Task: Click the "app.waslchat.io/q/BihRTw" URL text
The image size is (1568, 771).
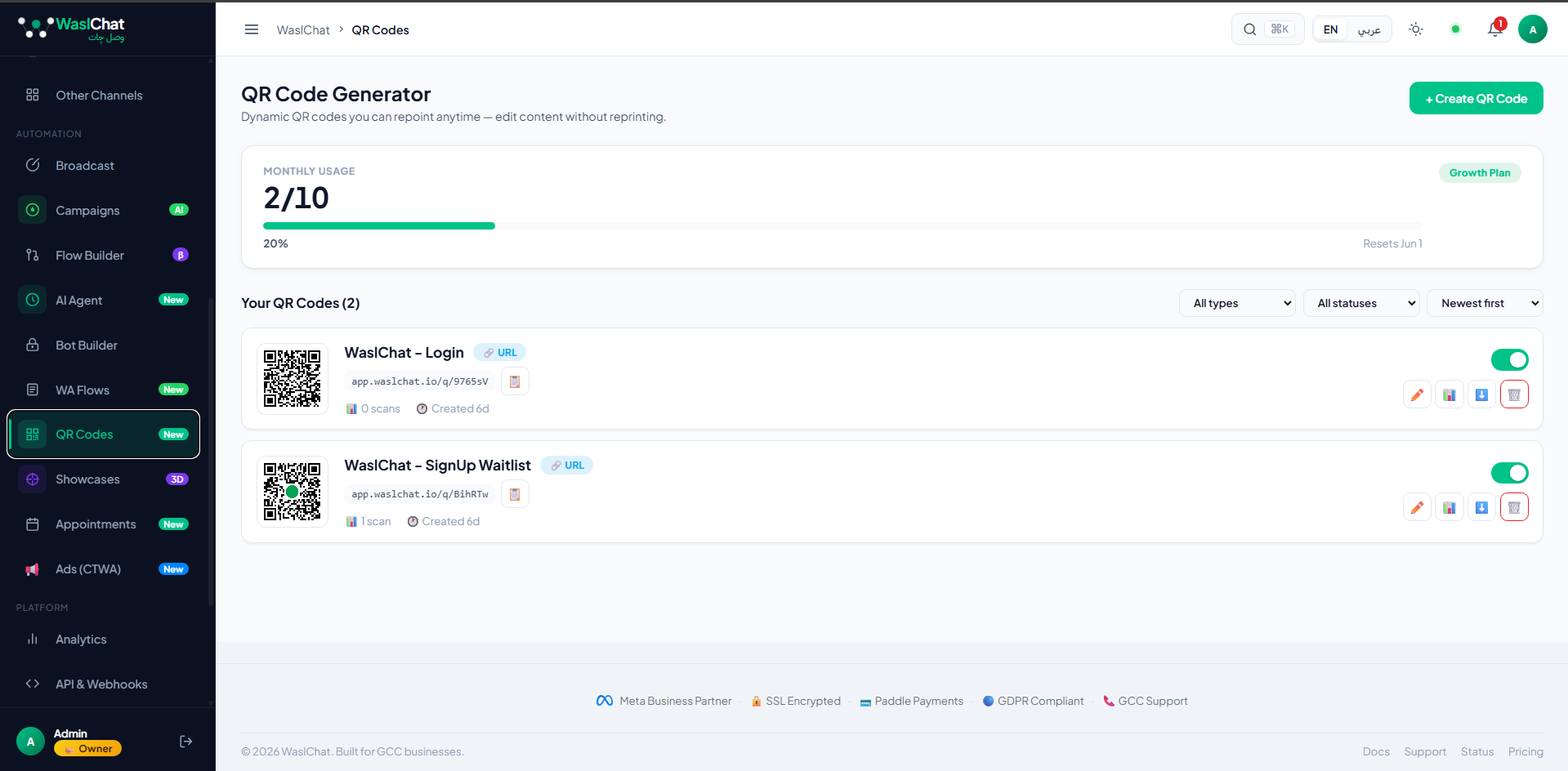Action: point(420,494)
